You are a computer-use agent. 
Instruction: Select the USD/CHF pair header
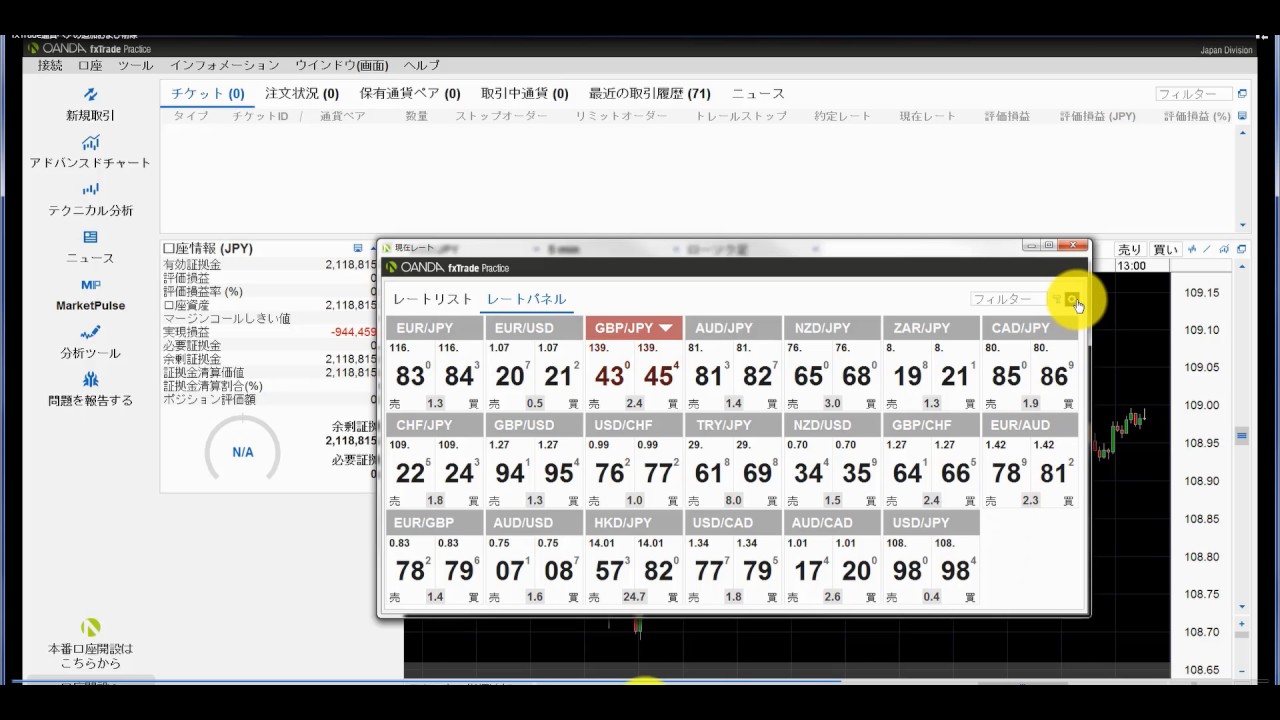634,425
